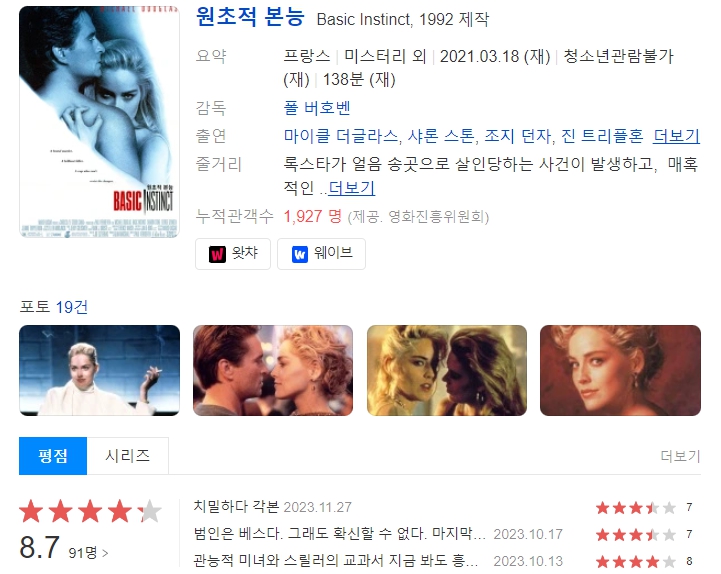Viewport: 721px width, 574px height.
Task: Click the 91명 rating participants arrow
Action: pos(88,552)
